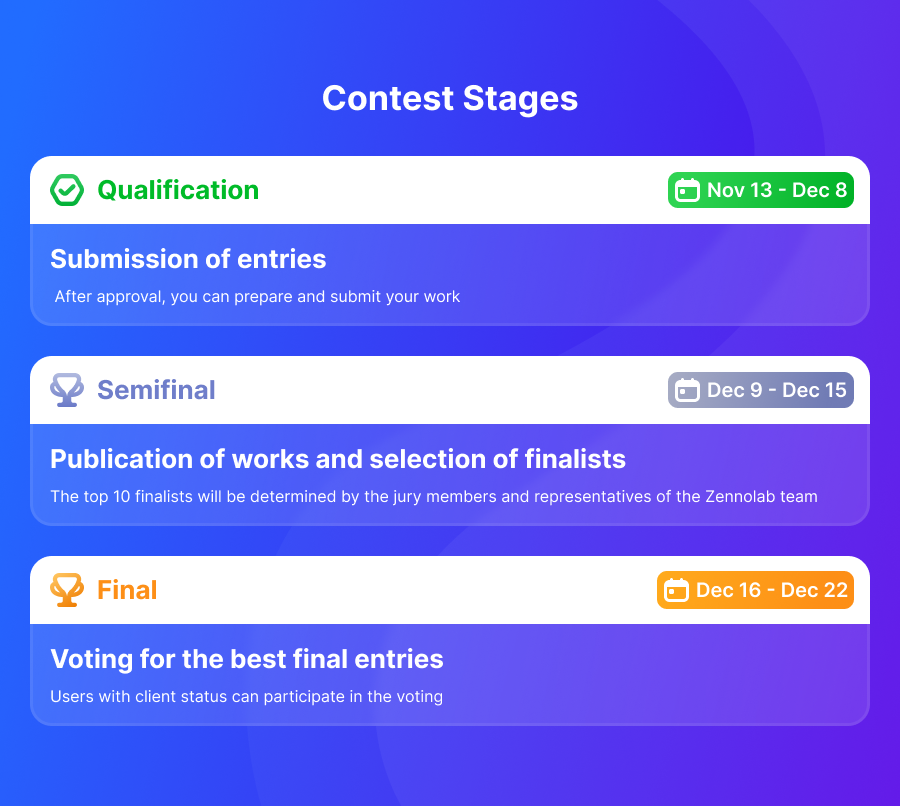This screenshot has width=900, height=806.
Task: Select the Qualification stage title
Action: coord(178,190)
